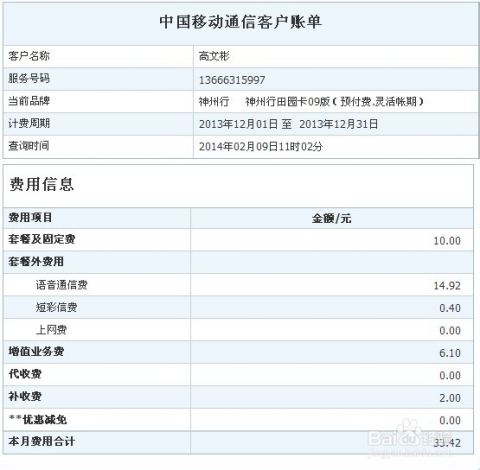
Task: Select the 套餐外费用 row label
Action: (36, 262)
